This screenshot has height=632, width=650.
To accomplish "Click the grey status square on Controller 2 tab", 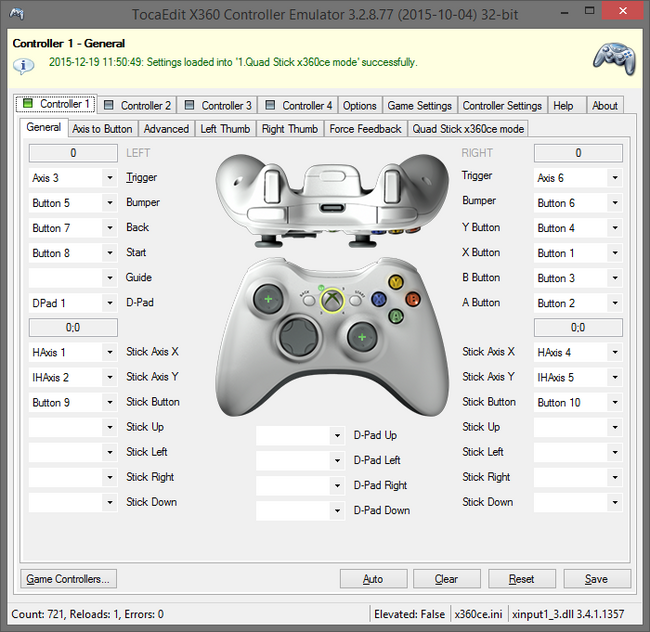I will click(108, 105).
